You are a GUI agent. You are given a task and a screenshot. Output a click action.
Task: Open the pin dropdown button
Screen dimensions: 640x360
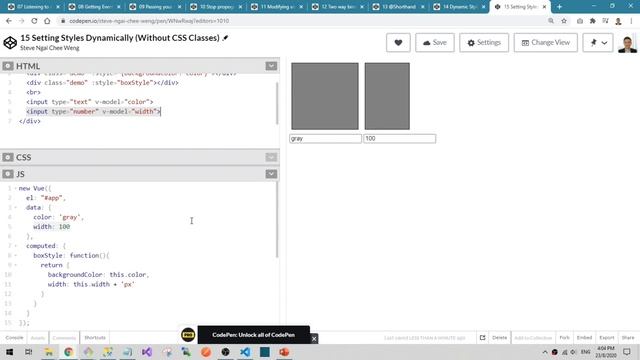tap(598, 42)
